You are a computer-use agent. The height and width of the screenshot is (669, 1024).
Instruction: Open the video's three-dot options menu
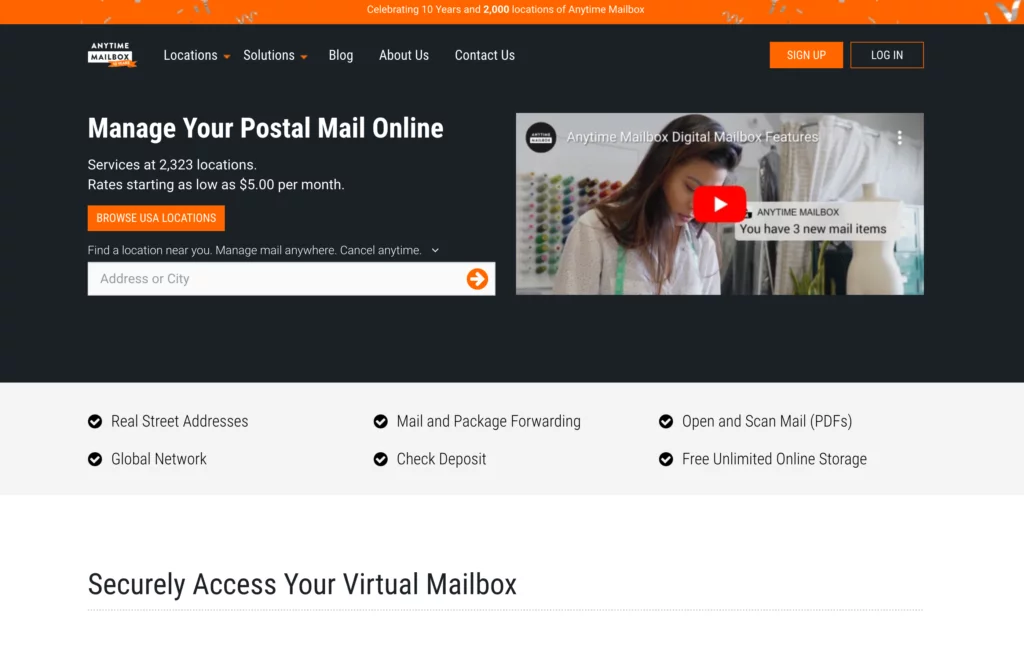pos(899,137)
